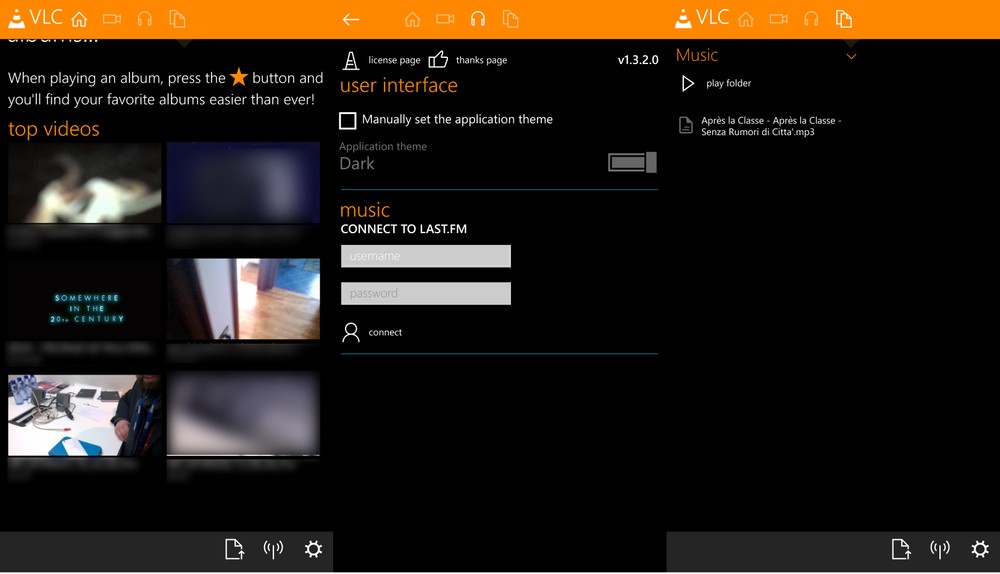Open file icon in the left bottom bar
1000x574 pixels.
235,549
